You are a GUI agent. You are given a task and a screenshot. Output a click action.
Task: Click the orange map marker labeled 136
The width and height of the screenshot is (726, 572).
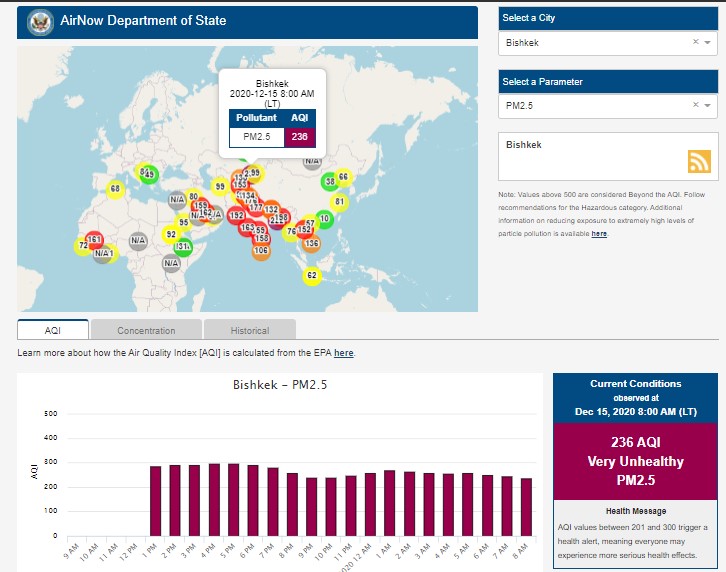[311, 243]
